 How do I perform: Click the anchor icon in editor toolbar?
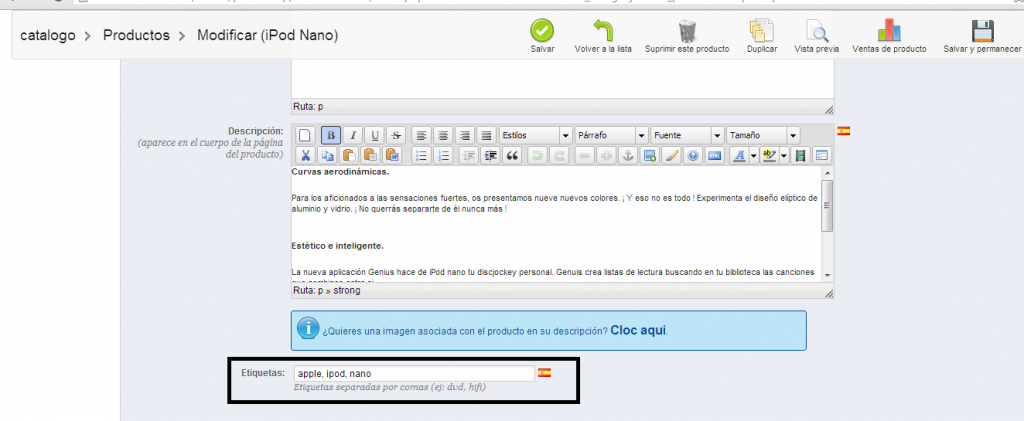[628, 155]
